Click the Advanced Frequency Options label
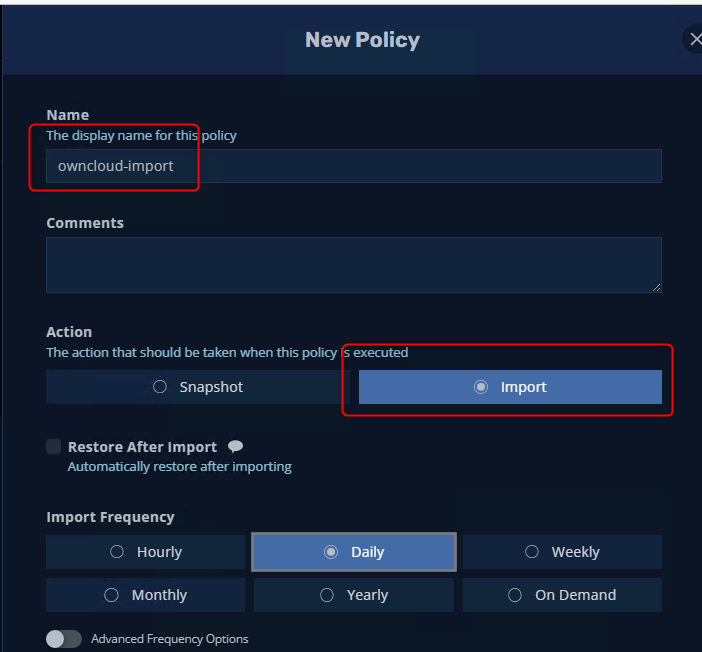 (169, 638)
